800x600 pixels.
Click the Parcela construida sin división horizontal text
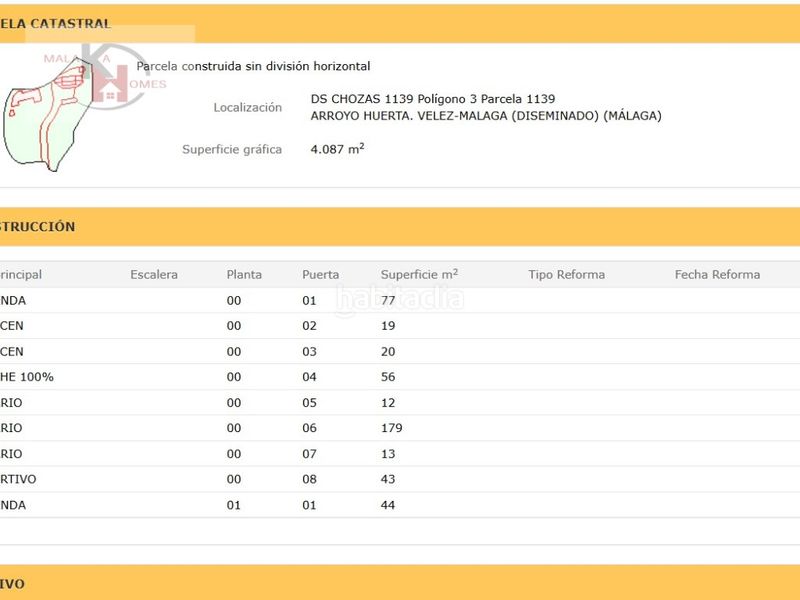[x=253, y=66]
